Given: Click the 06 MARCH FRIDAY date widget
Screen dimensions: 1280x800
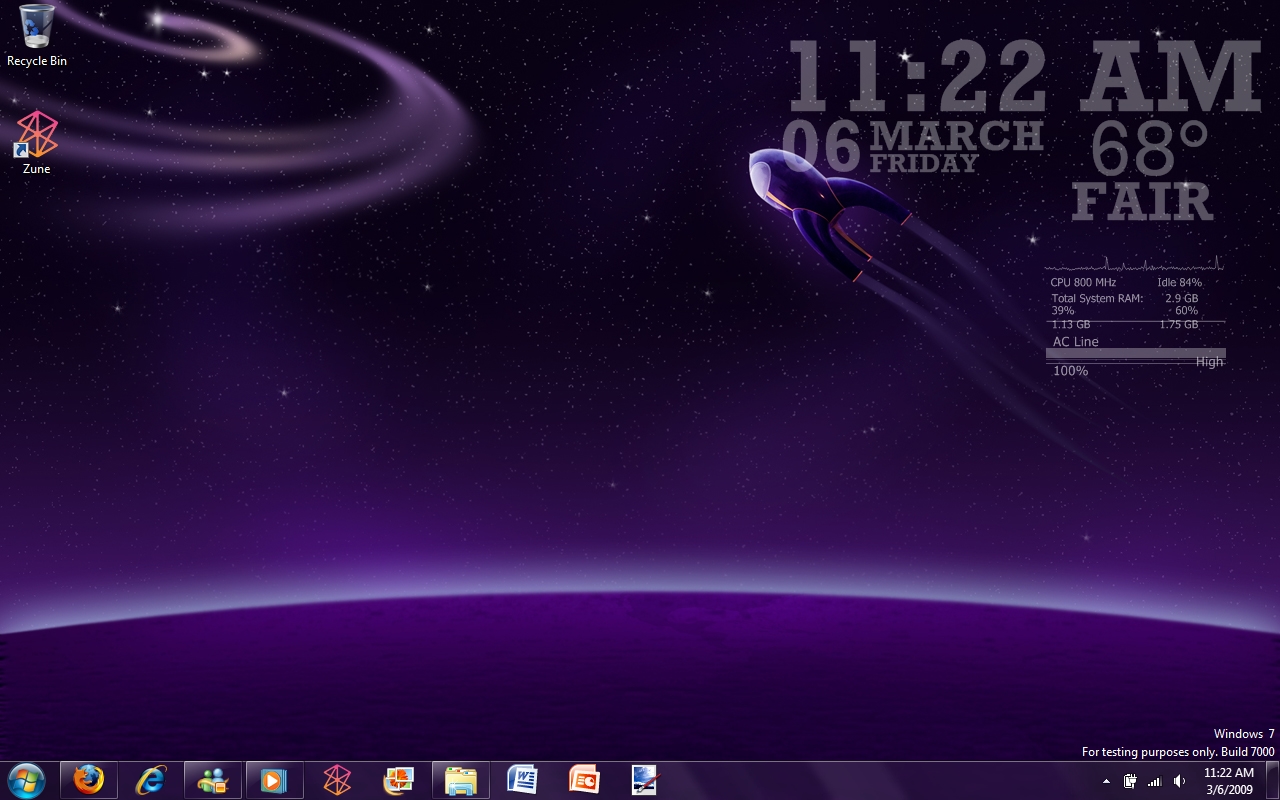Looking at the screenshot, I should [x=913, y=147].
